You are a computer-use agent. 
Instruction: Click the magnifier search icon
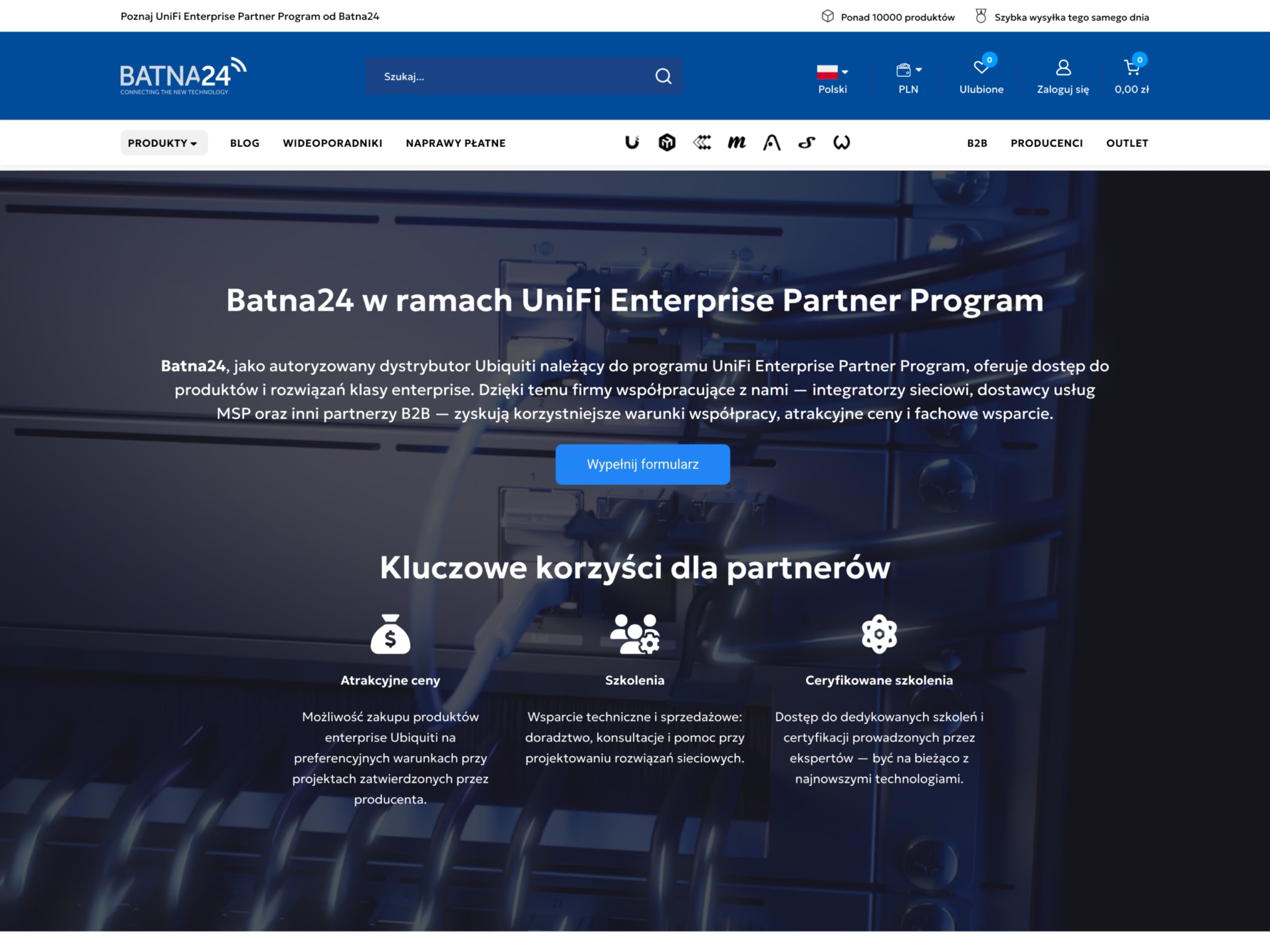pyautogui.click(x=663, y=76)
